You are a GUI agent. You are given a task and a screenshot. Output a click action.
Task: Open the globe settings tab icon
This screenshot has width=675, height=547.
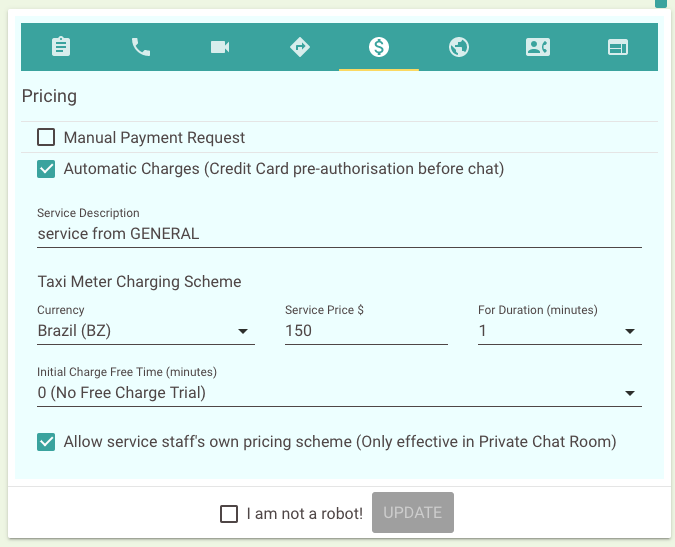pos(458,46)
